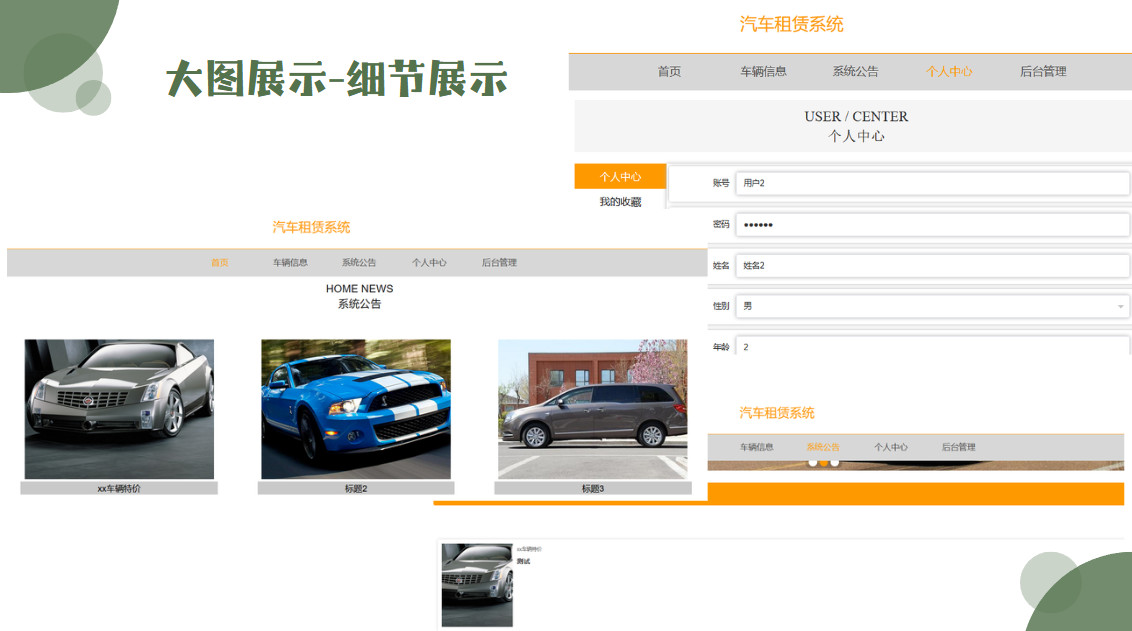Viewport: 1132px width, 631px height.
Task: Open the 性别 dropdown showing 男
Action: pyautogui.click(x=932, y=306)
